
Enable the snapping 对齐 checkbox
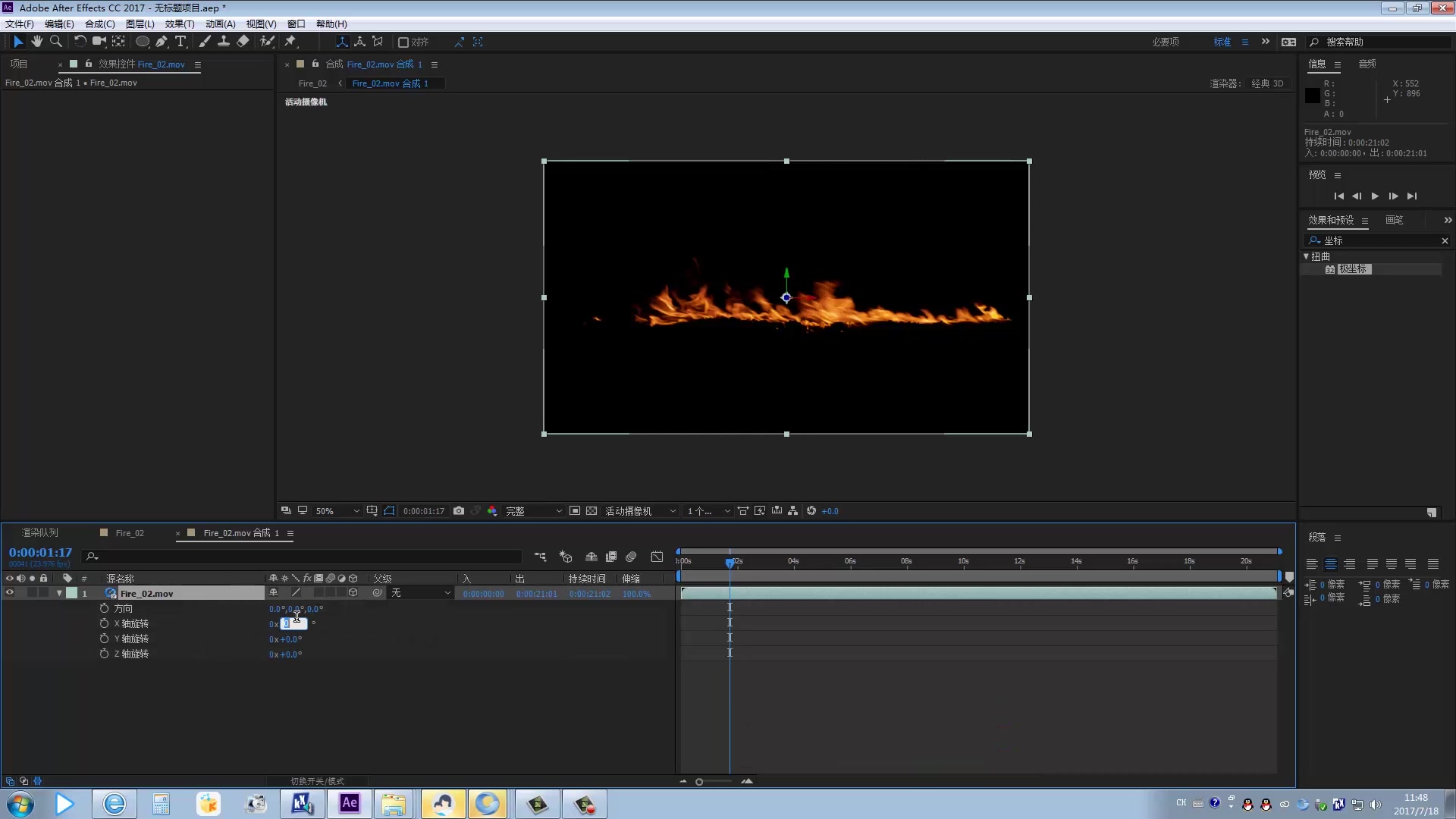click(403, 42)
